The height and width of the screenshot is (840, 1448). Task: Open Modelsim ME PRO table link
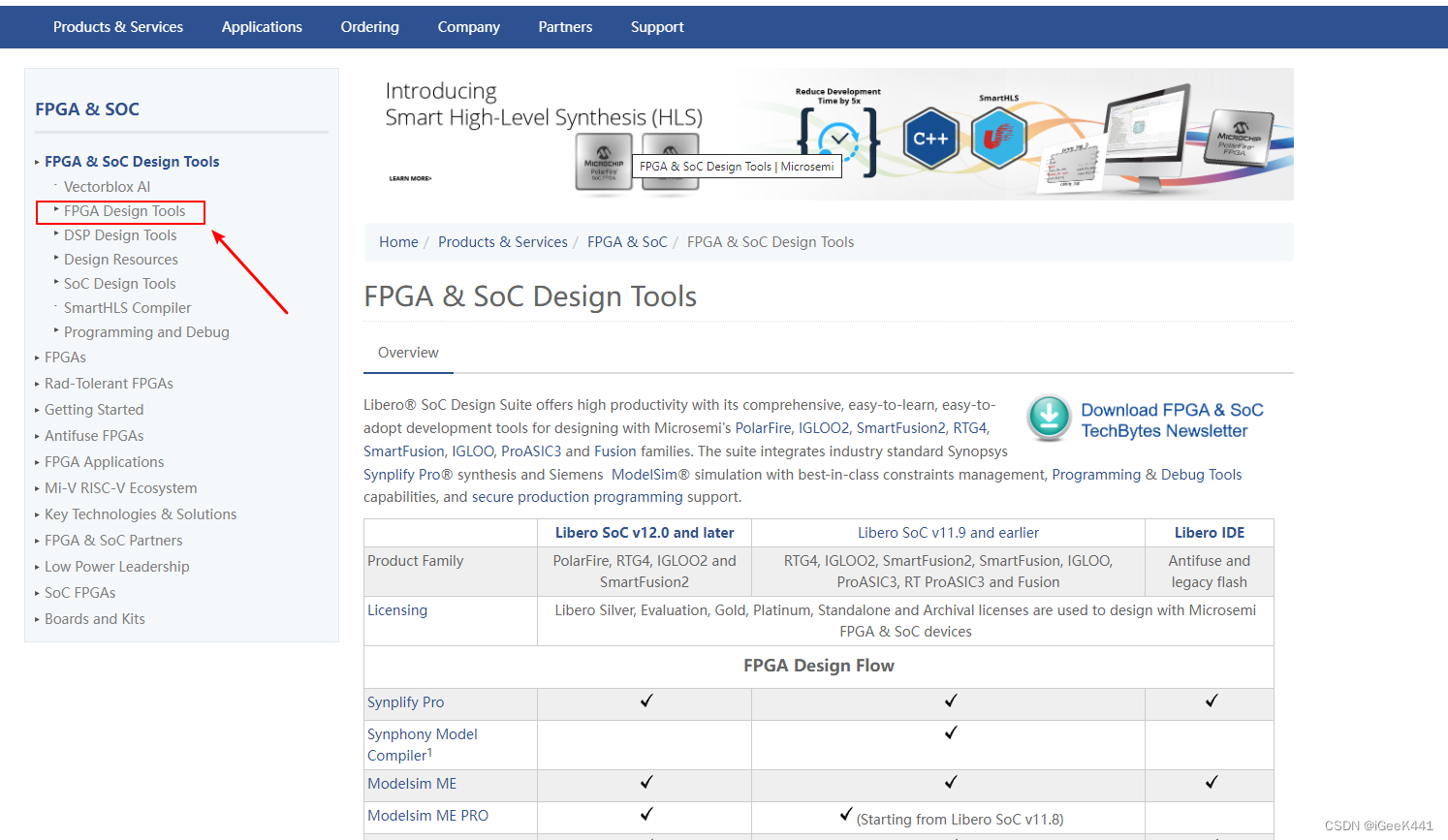pos(427,816)
